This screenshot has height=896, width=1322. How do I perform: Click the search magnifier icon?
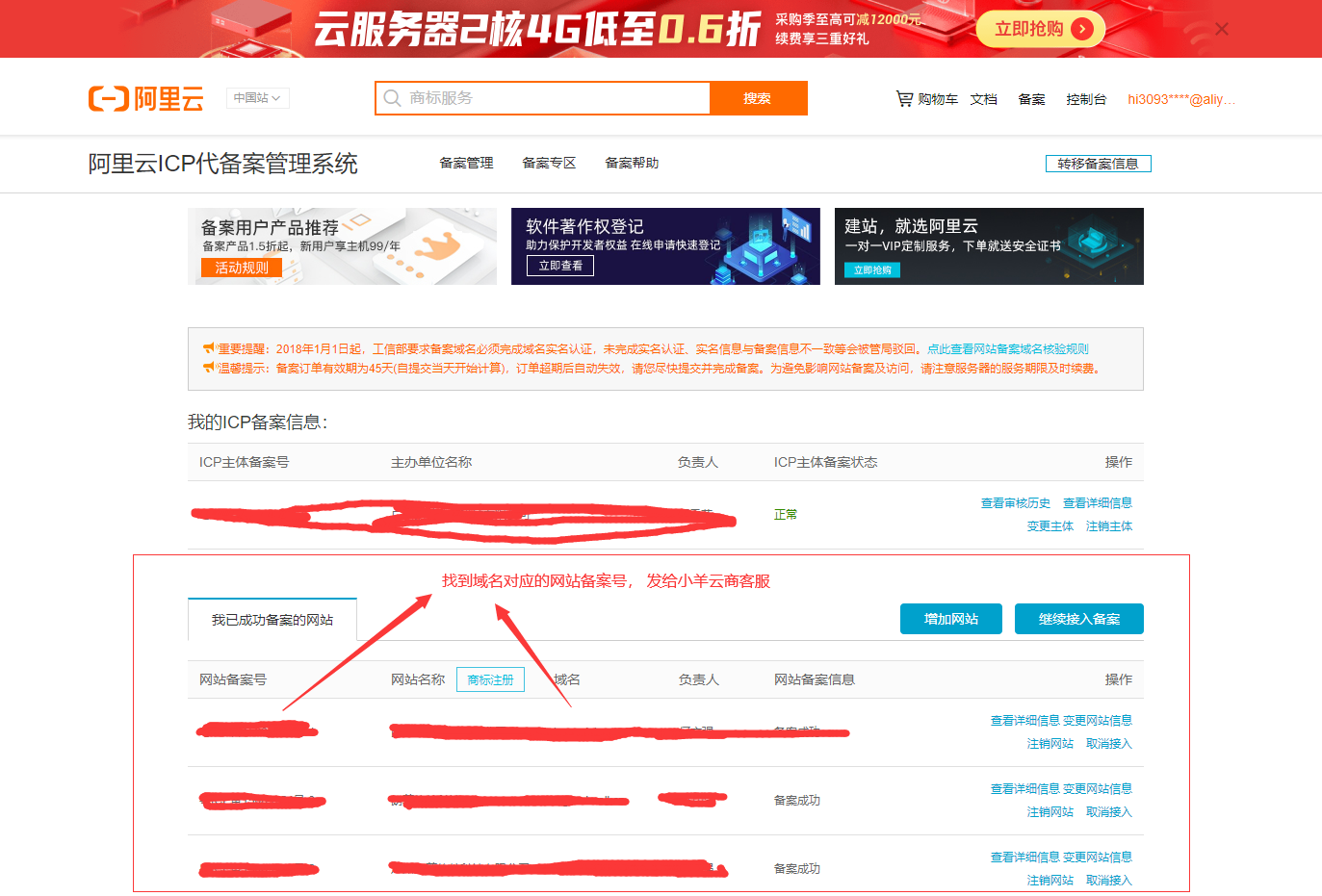pos(392,98)
